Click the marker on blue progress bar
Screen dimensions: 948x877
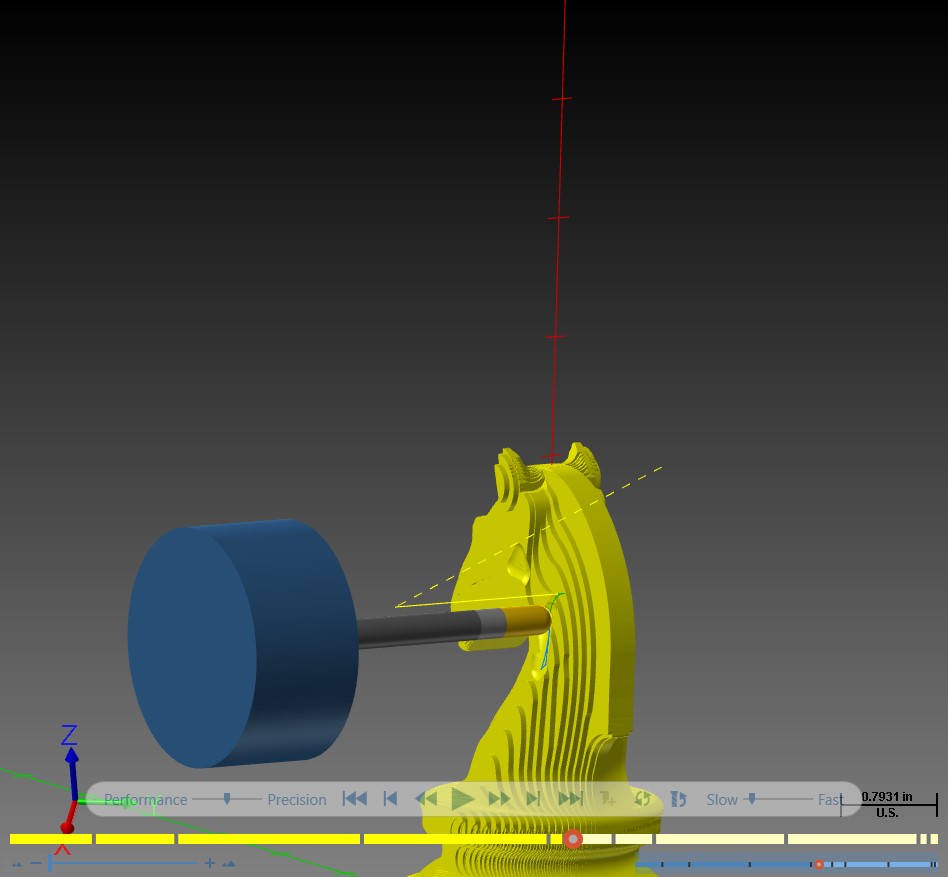(x=819, y=864)
